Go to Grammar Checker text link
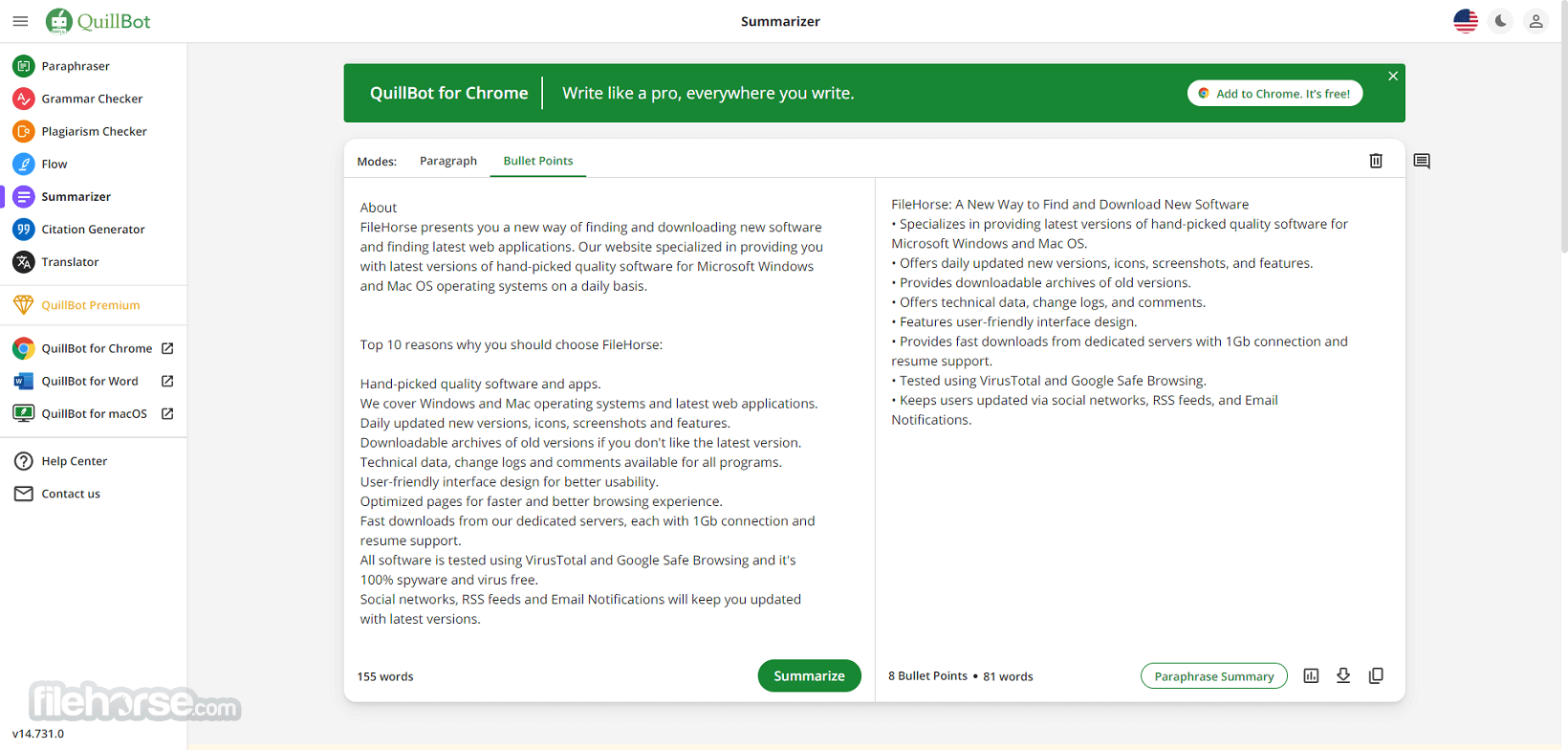Viewport: 1568px width, 750px height. point(92,99)
